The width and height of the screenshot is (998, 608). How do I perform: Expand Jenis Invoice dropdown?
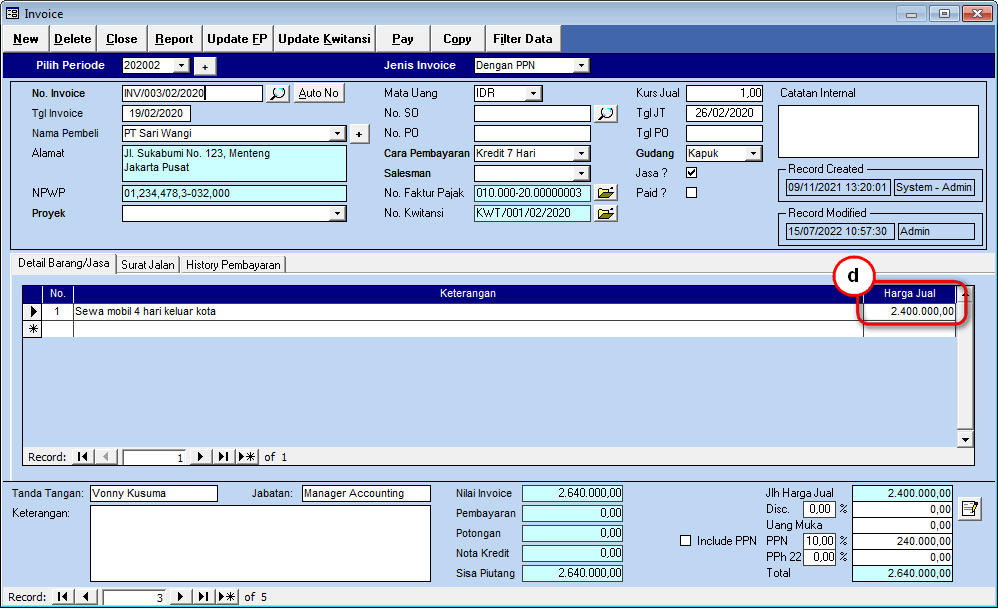pos(581,66)
